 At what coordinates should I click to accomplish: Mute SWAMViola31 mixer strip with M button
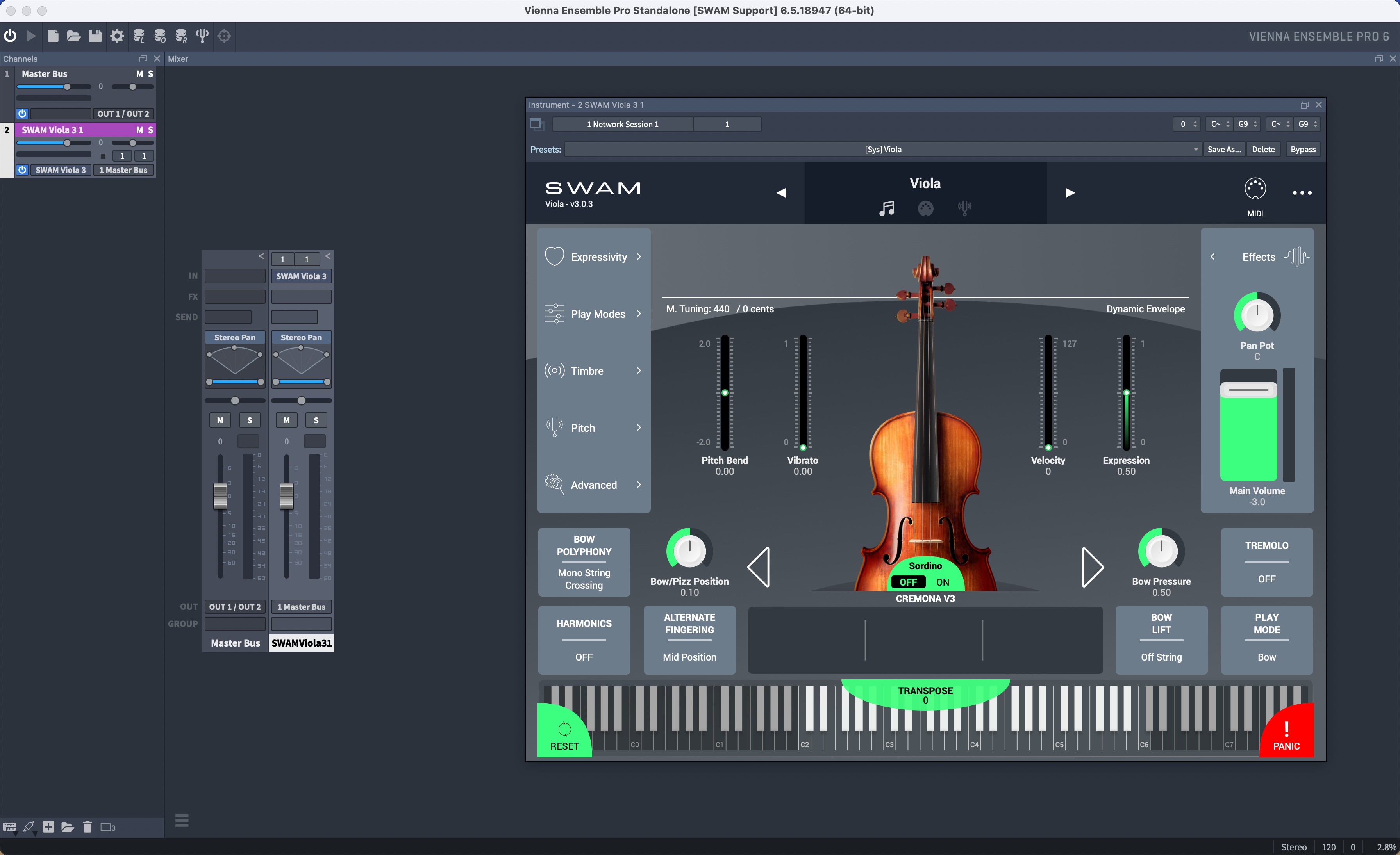click(286, 420)
